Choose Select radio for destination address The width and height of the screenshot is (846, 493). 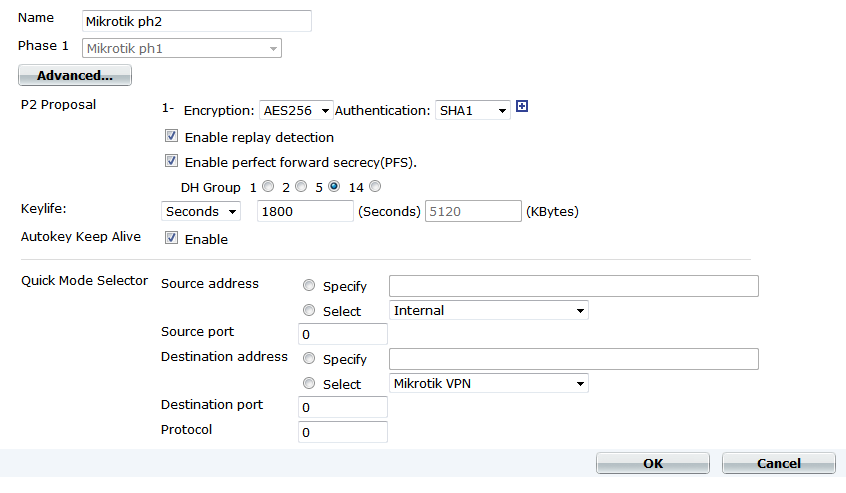click(x=309, y=383)
